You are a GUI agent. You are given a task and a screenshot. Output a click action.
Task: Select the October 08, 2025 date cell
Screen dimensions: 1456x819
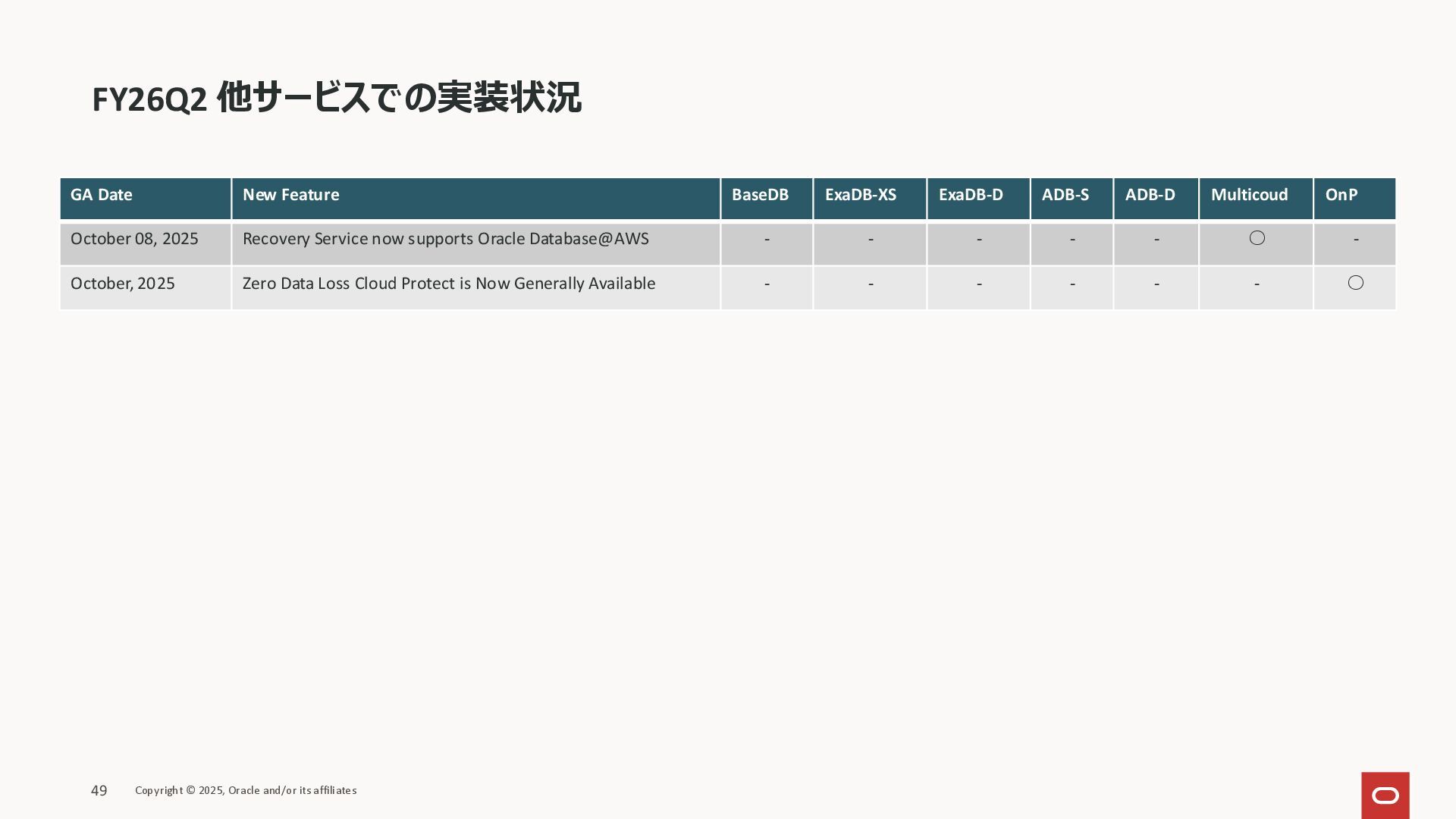pyautogui.click(x=134, y=239)
